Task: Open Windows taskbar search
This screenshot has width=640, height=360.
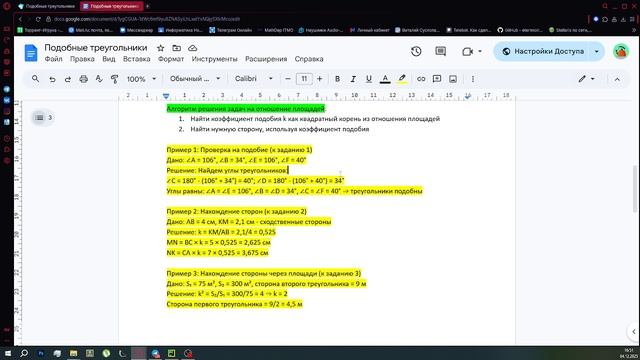Action: tap(24, 353)
